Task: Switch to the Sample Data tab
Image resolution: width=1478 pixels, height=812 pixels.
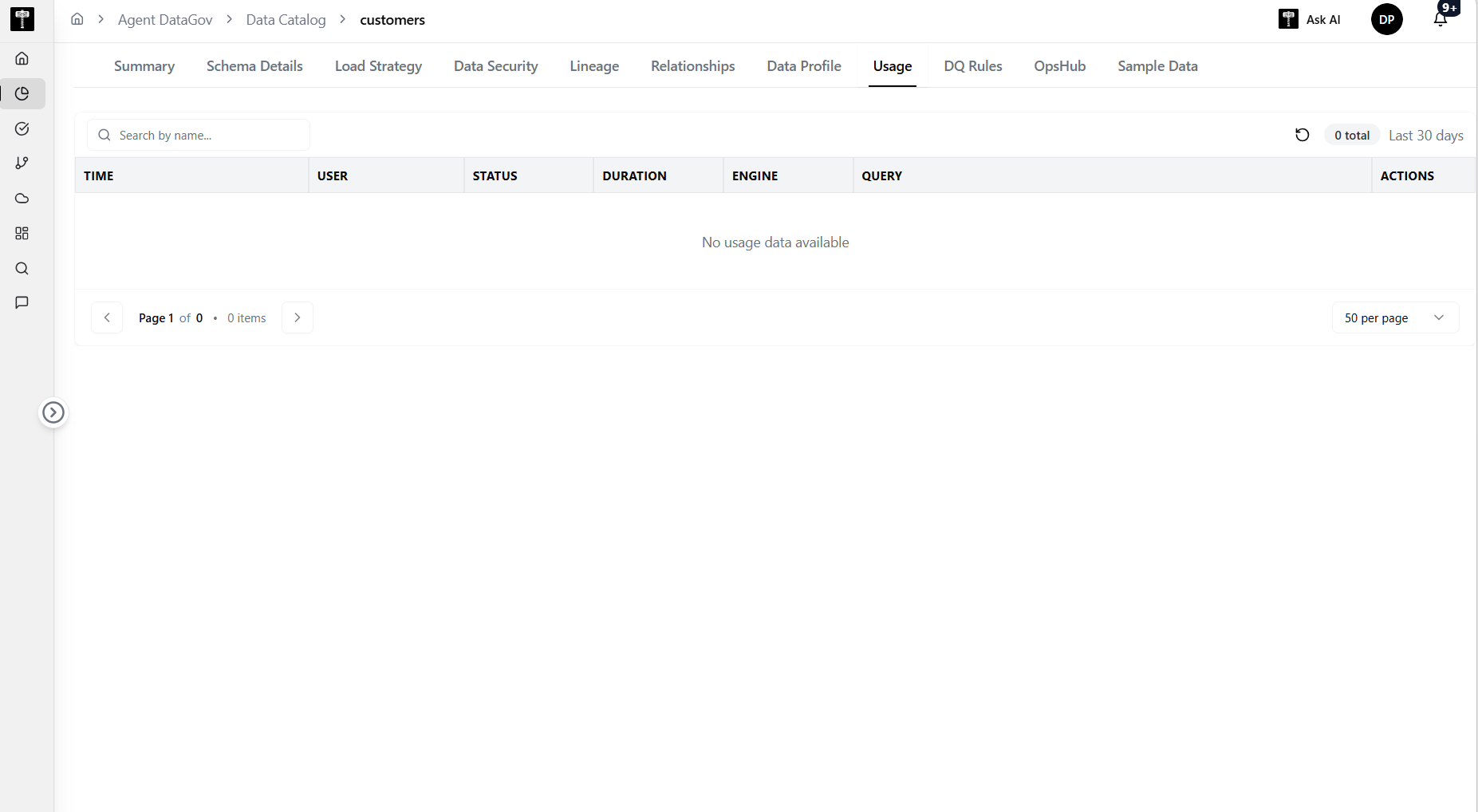Action: click(1157, 66)
